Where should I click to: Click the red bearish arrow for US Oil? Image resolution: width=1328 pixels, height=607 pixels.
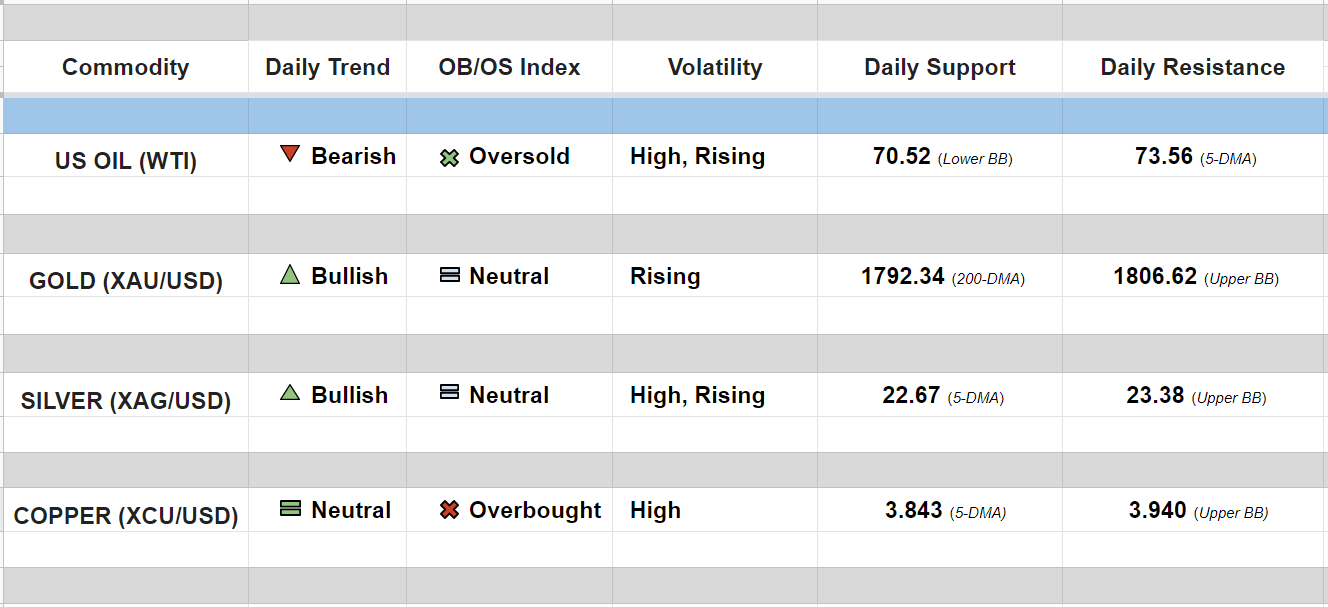290,154
